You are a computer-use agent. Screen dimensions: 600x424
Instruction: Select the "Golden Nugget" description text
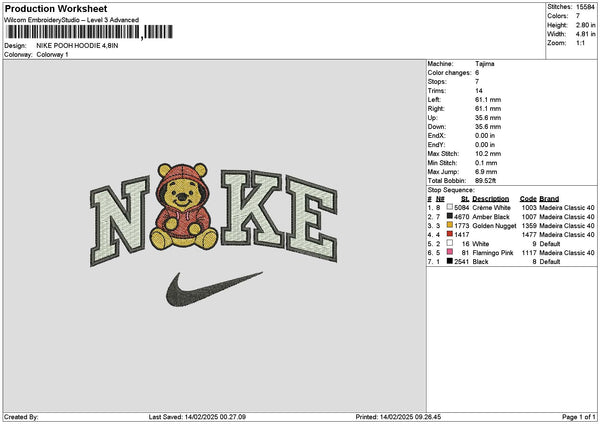pyautogui.click(x=494, y=226)
